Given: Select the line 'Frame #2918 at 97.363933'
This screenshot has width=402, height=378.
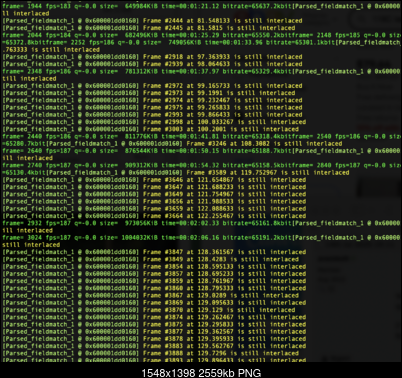Looking at the screenshot, I should pos(152,57).
